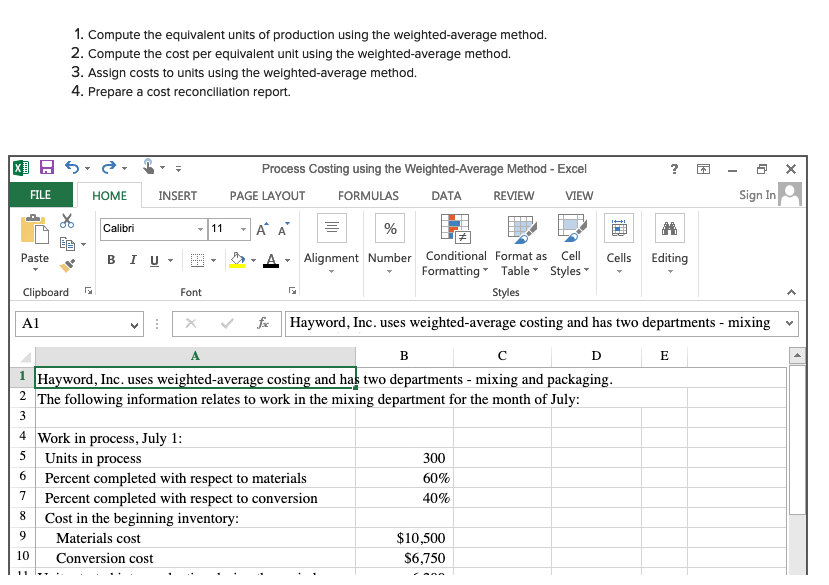This screenshot has width=829, height=585.
Task: Open the Cells group
Action: 619,243
